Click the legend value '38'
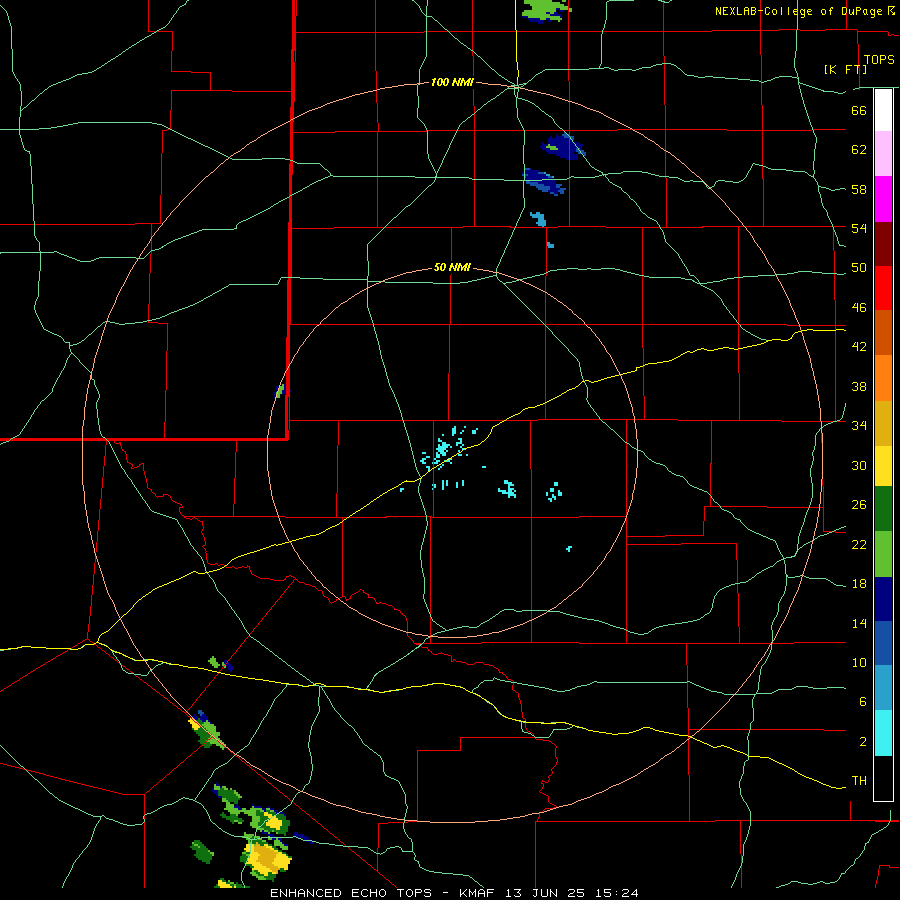This screenshot has width=900, height=900. point(859,387)
